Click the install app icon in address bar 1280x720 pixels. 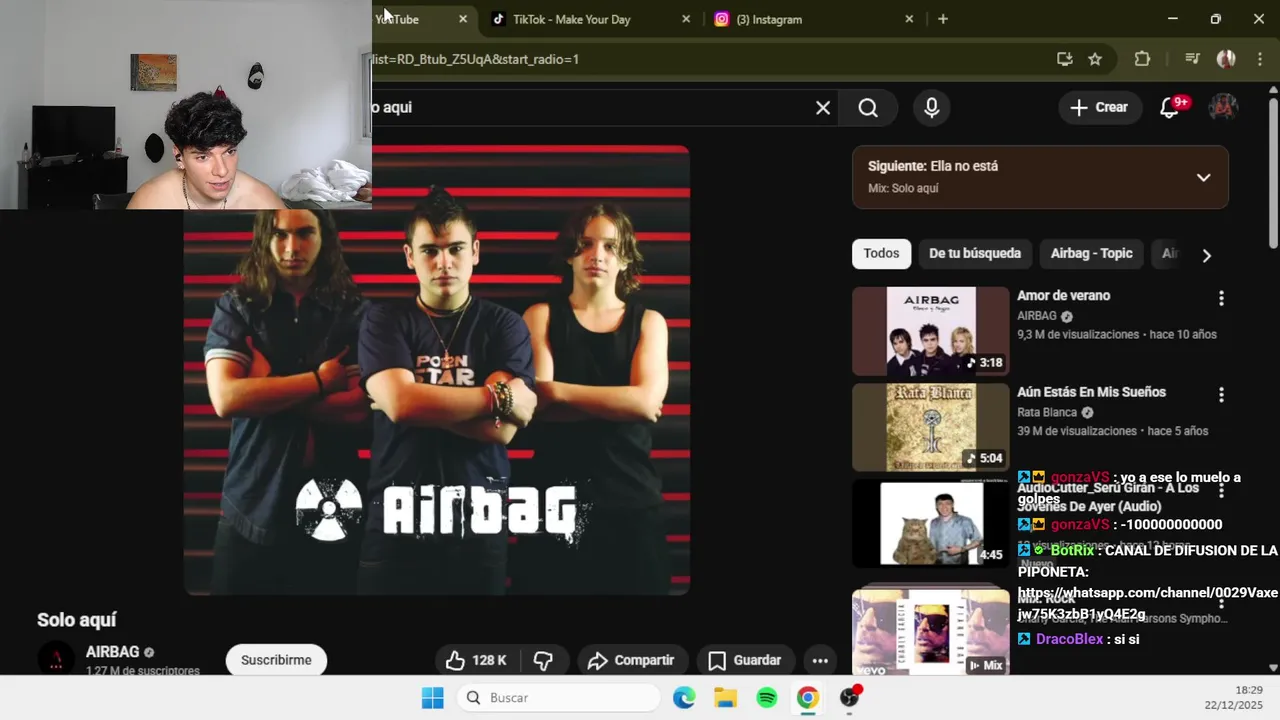pos(1065,59)
